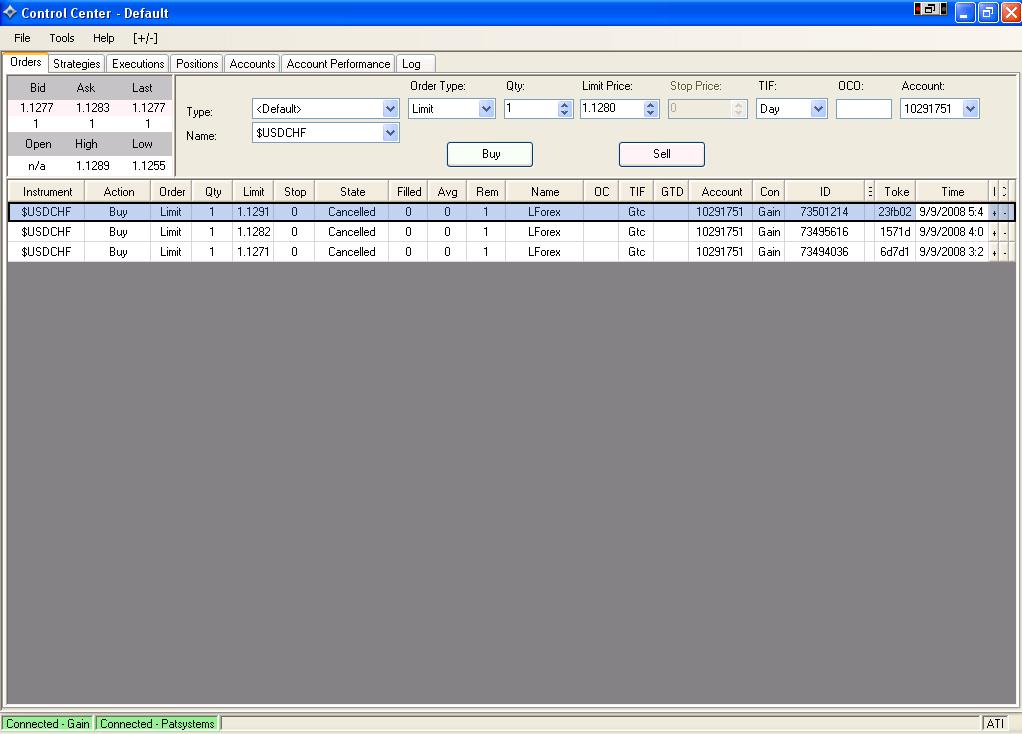Click the [+/-] menu item
The width and height of the screenshot is (1022, 734).
coord(145,38)
